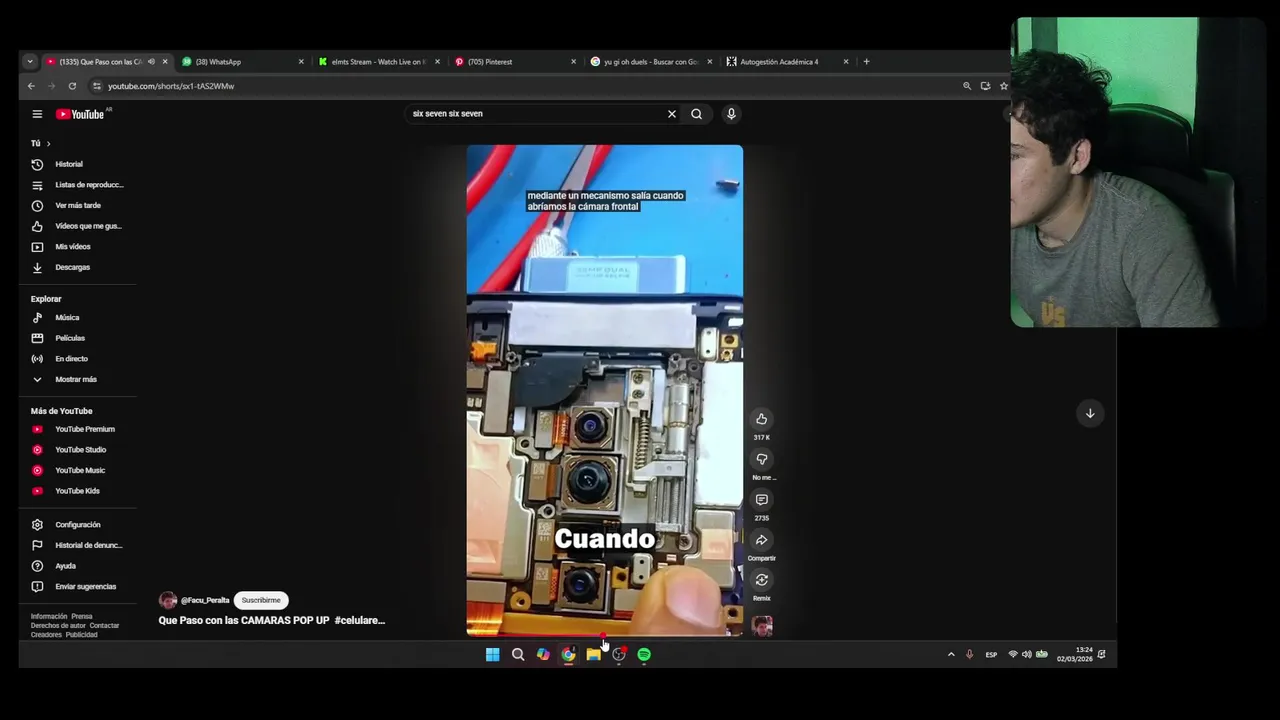Viewport: 1280px width, 720px height.
Task: Open volume control in system tray
Action: 1027,654
